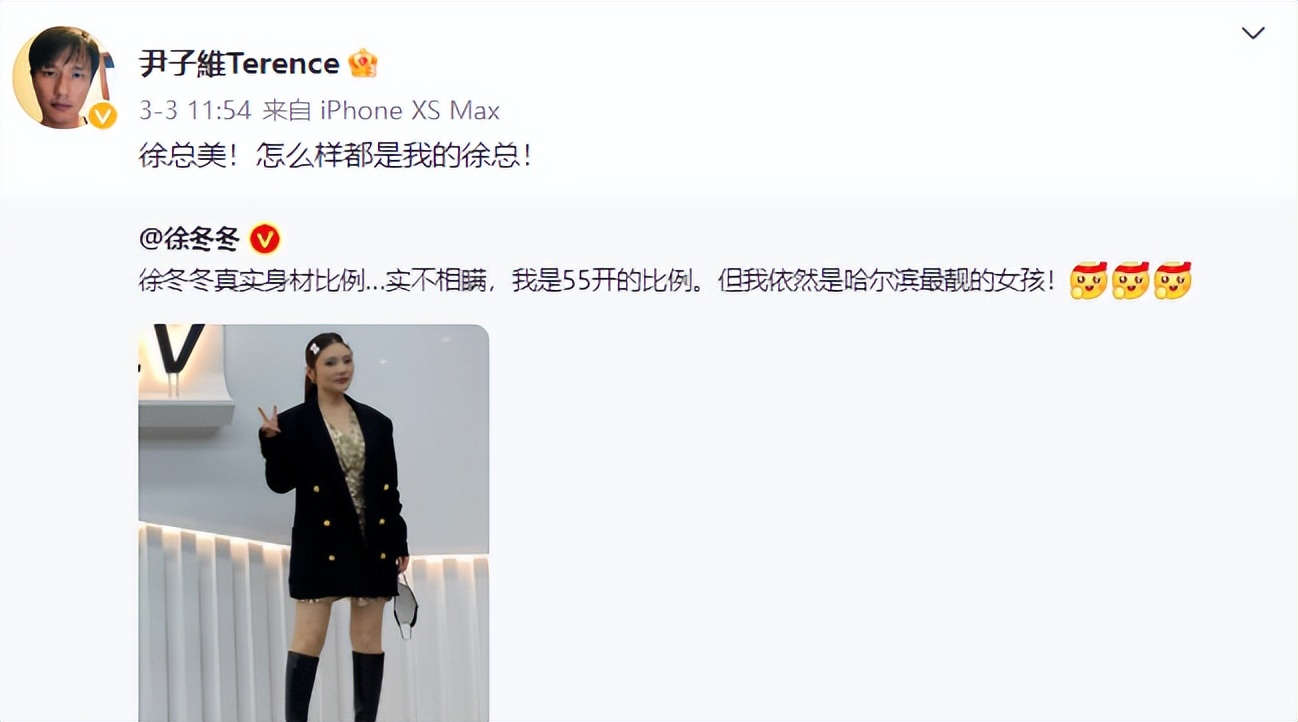
Task: Click blank white header area right of timestamp
Action: pos(850,110)
